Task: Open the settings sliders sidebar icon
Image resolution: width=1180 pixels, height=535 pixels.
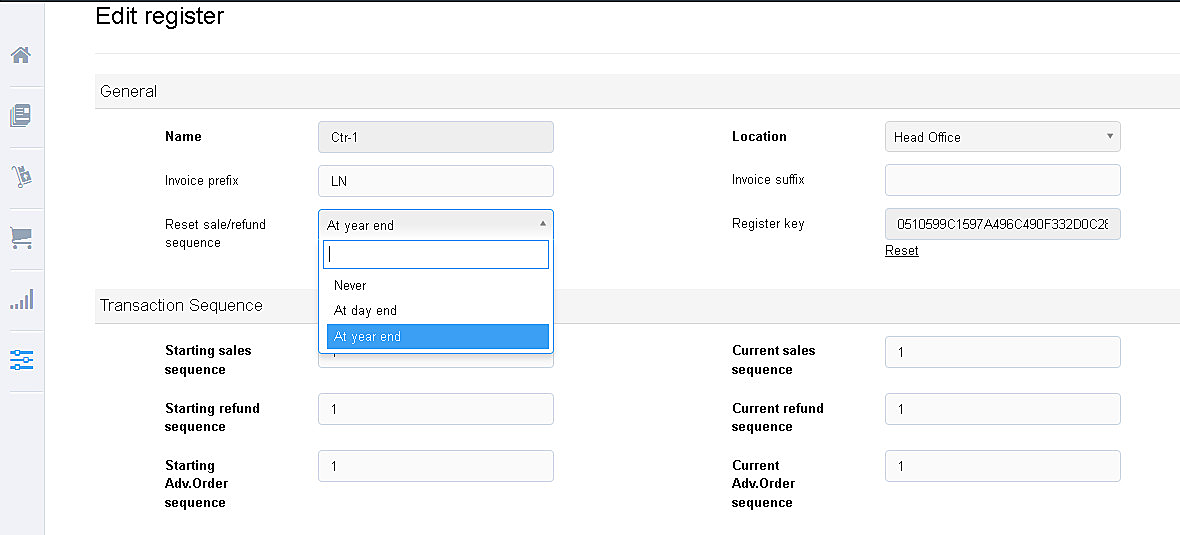Action: point(21,360)
